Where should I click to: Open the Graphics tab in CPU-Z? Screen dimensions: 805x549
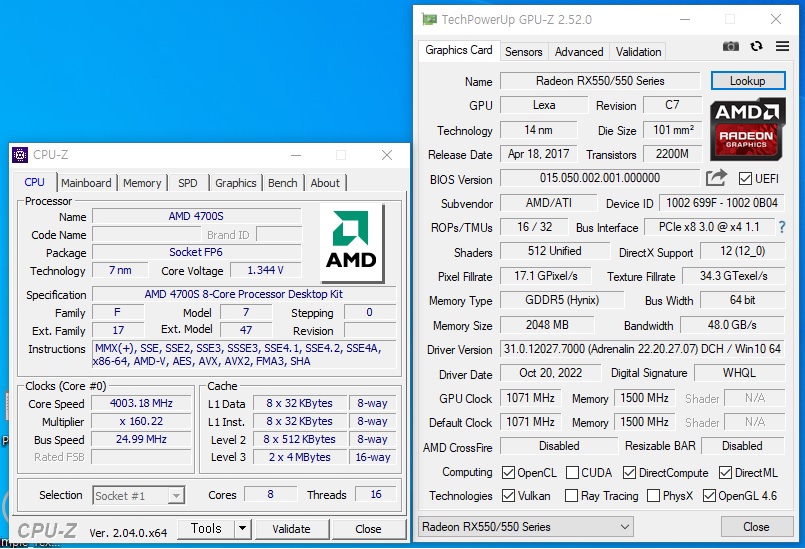click(x=236, y=183)
